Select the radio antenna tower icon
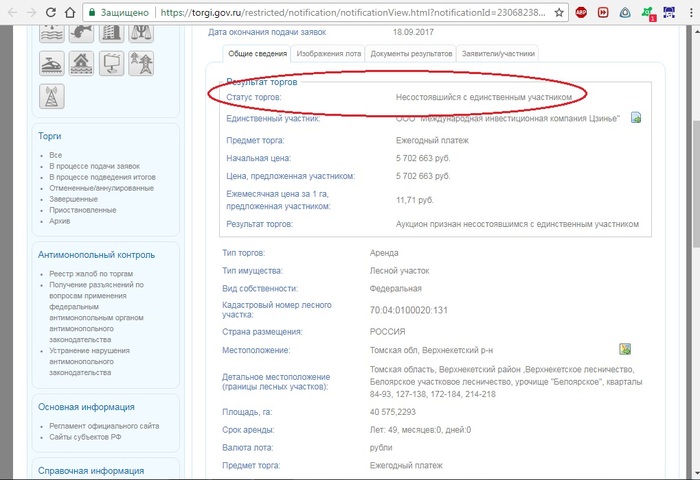700x480 pixels. click(x=52, y=95)
